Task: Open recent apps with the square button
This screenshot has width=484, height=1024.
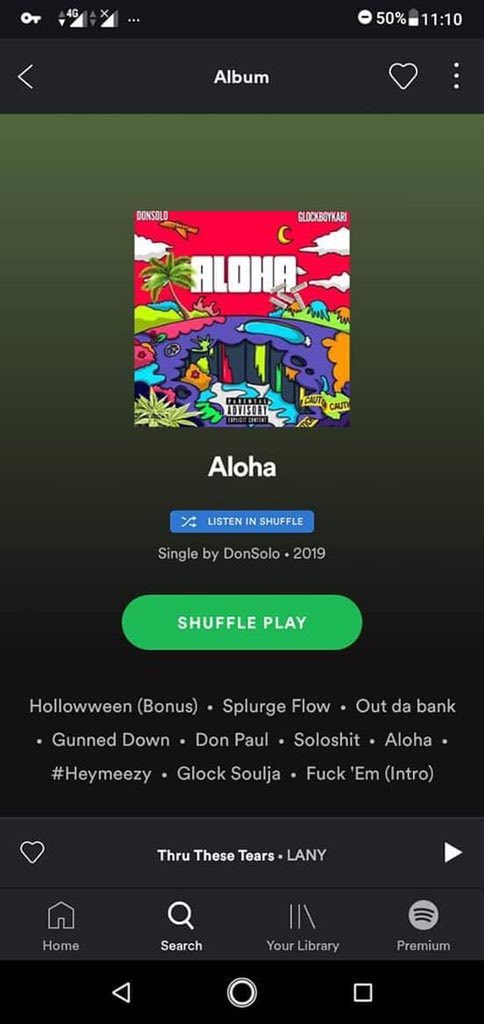Action: (x=363, y=993)
